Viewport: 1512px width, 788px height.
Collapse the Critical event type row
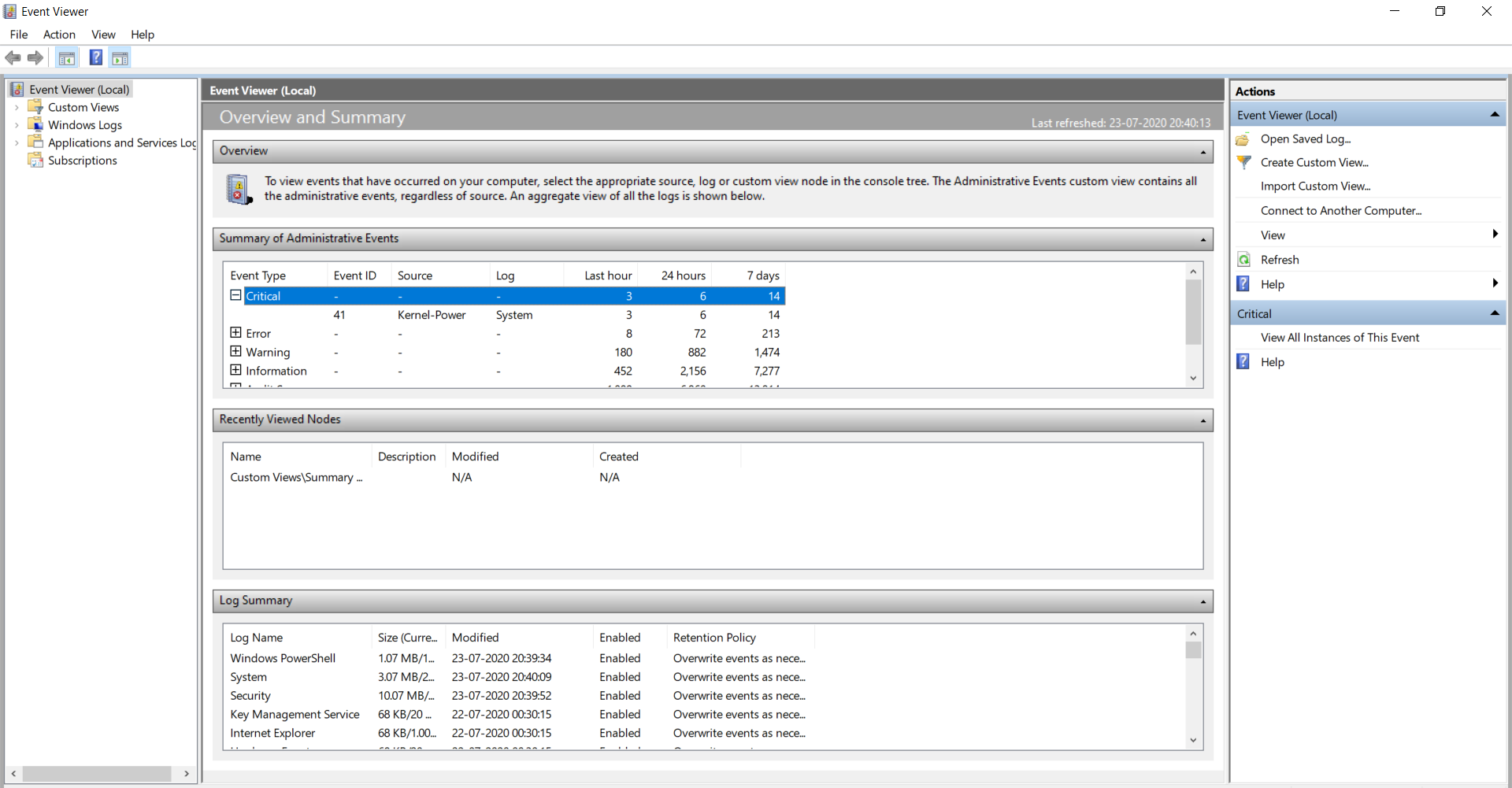click(x=235, y=295)
